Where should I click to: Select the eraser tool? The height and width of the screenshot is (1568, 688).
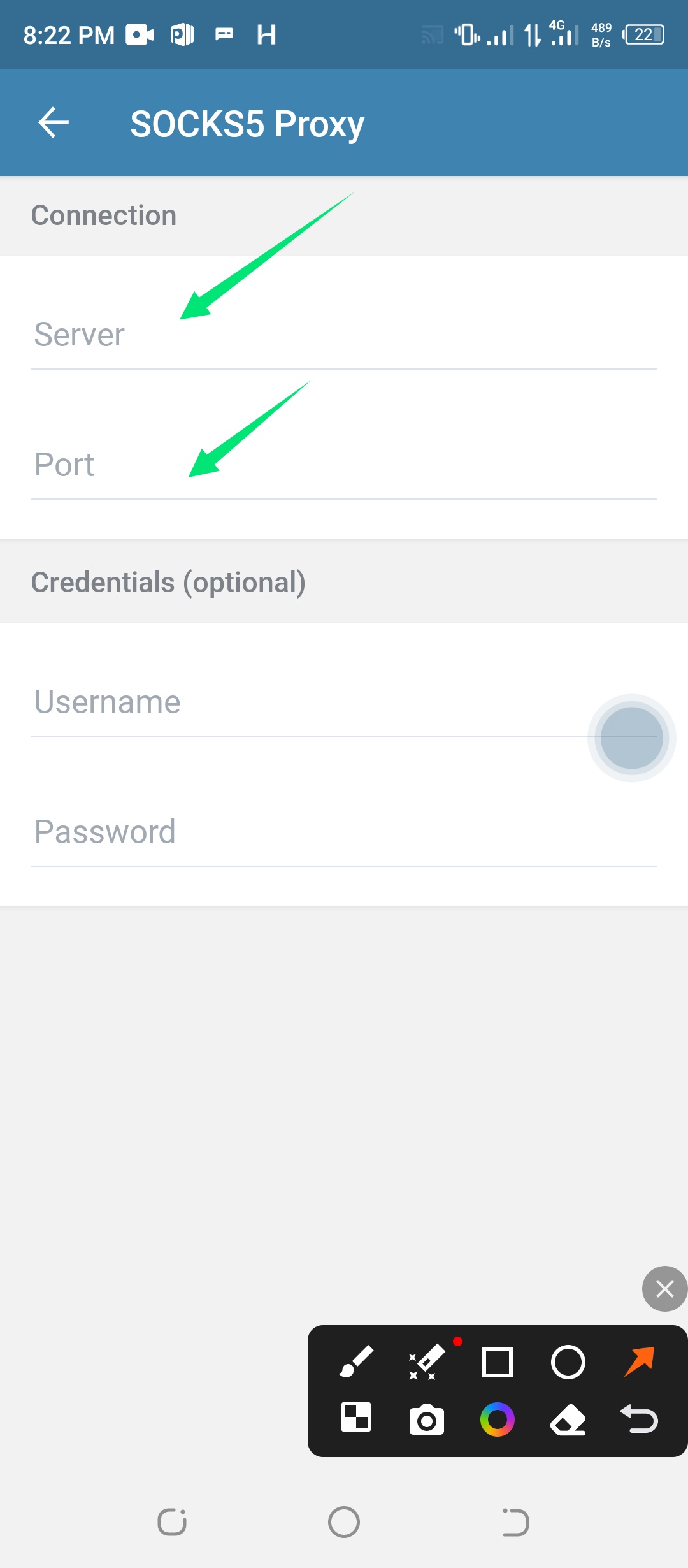point(568,1419)
